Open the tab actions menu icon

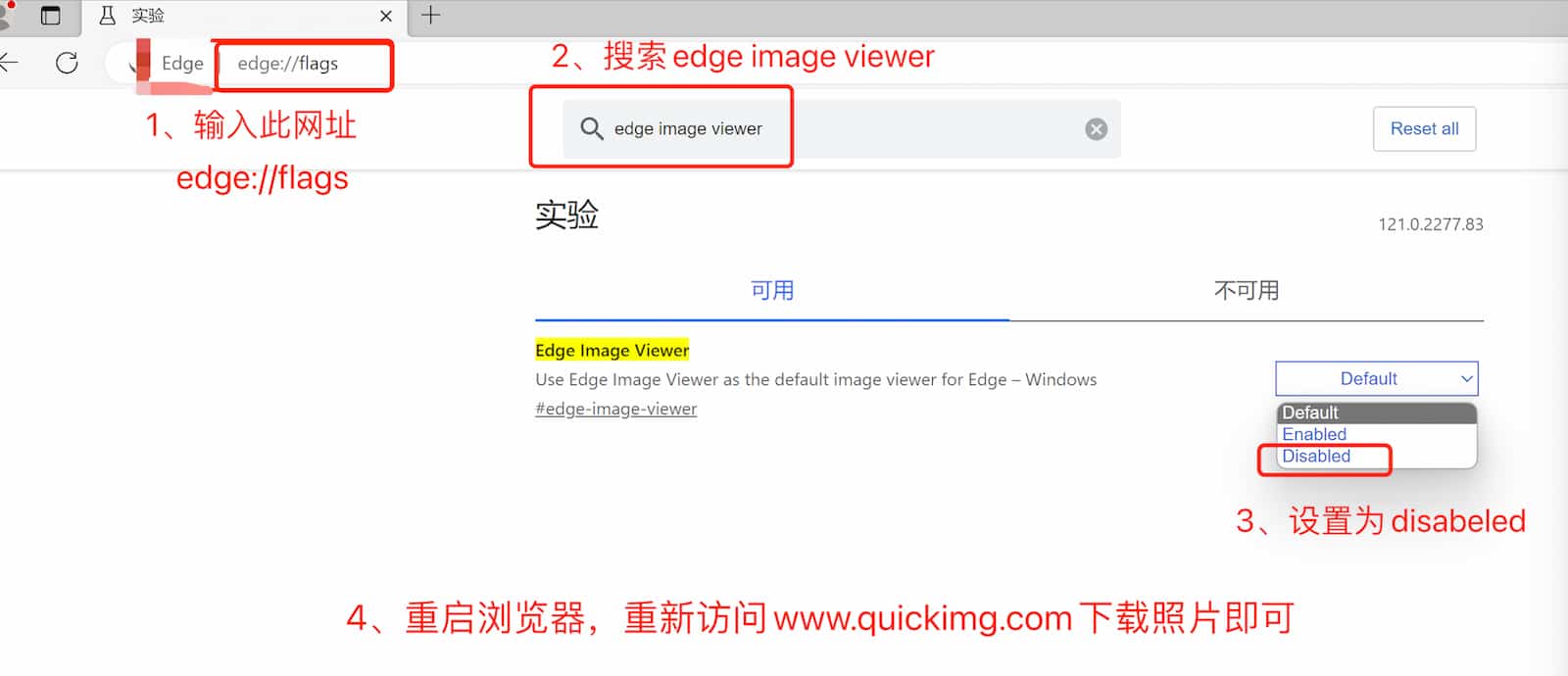(50, 16)
